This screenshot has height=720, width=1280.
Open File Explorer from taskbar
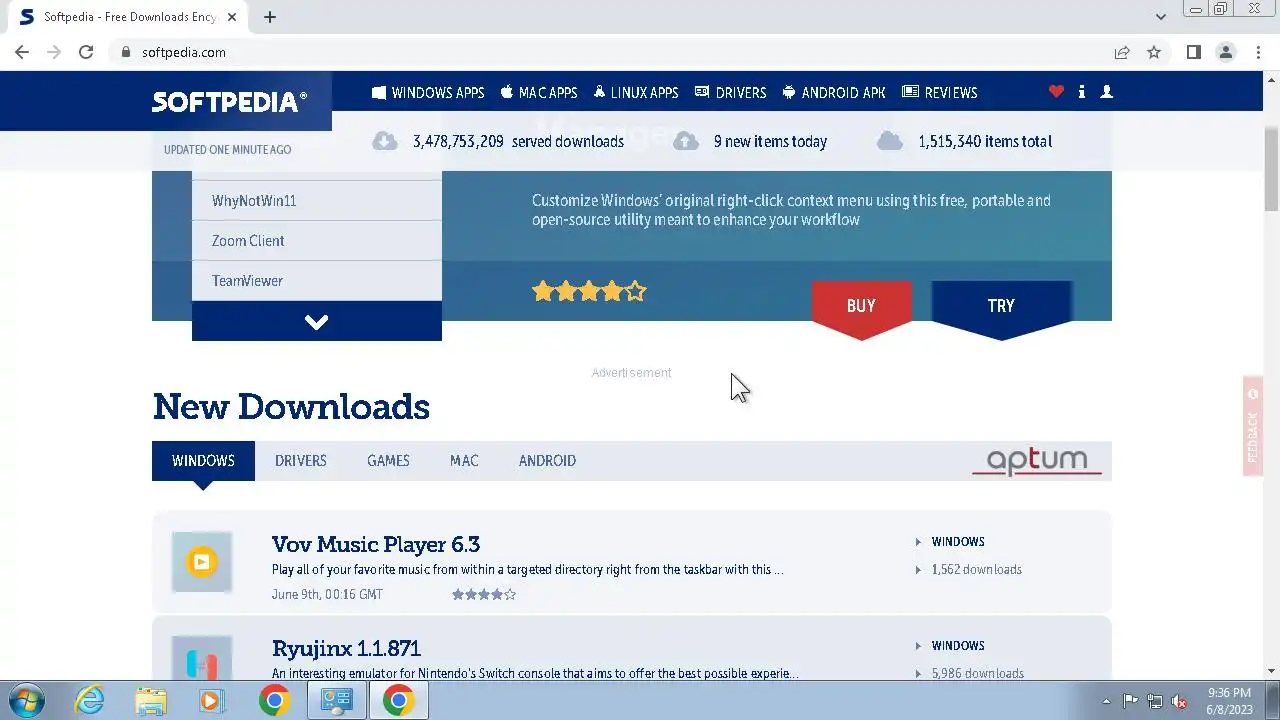151,700
